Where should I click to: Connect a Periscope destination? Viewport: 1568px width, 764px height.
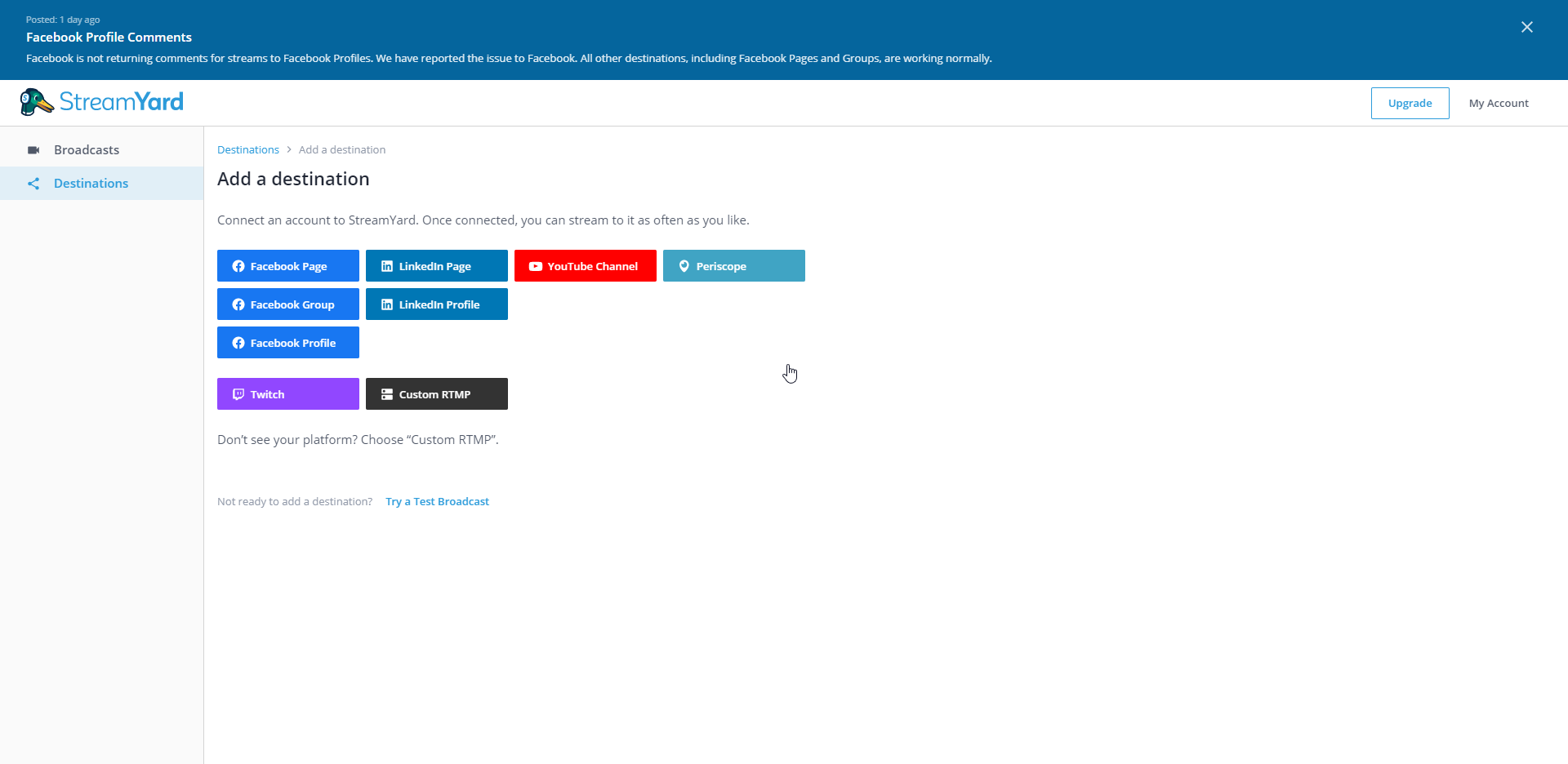click(734, 266)
